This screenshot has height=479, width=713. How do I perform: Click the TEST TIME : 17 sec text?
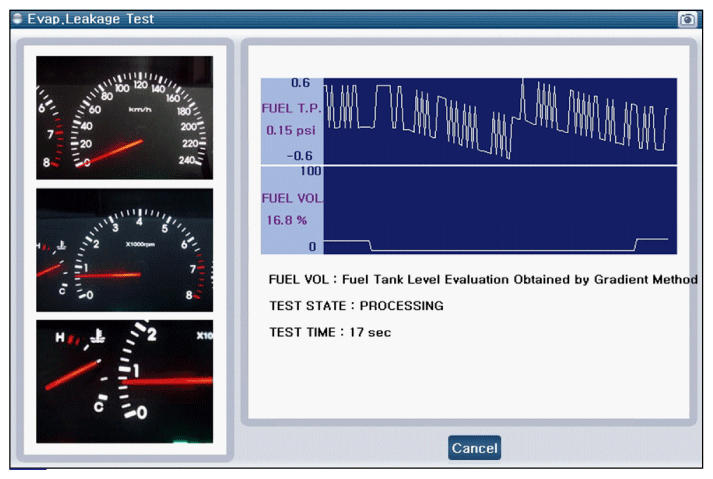click(x=330, y=332)
